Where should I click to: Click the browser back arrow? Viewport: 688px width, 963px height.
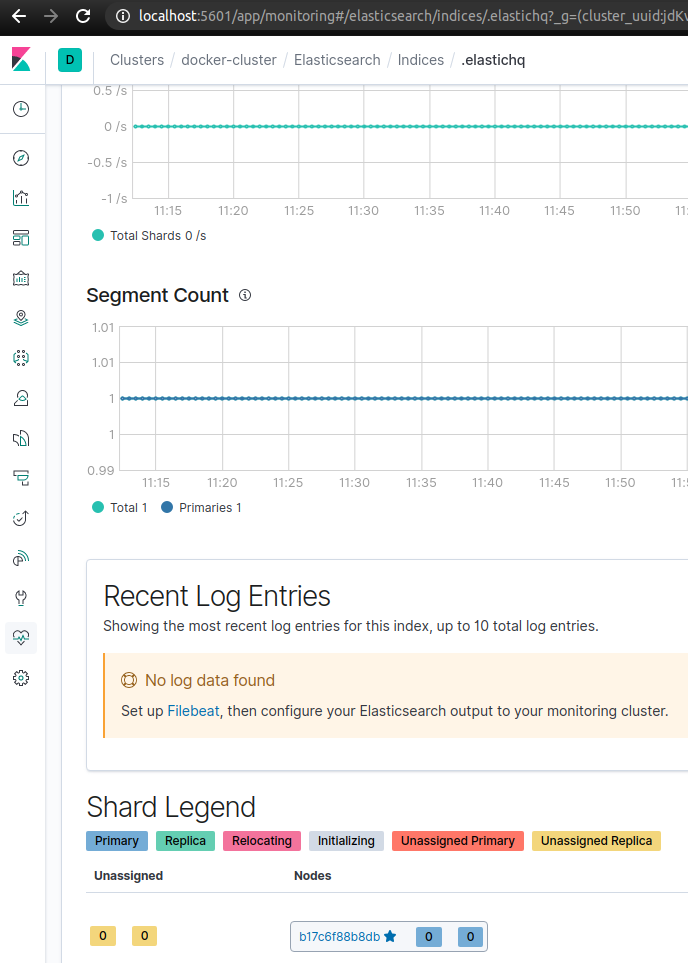[x=19, y=16]
